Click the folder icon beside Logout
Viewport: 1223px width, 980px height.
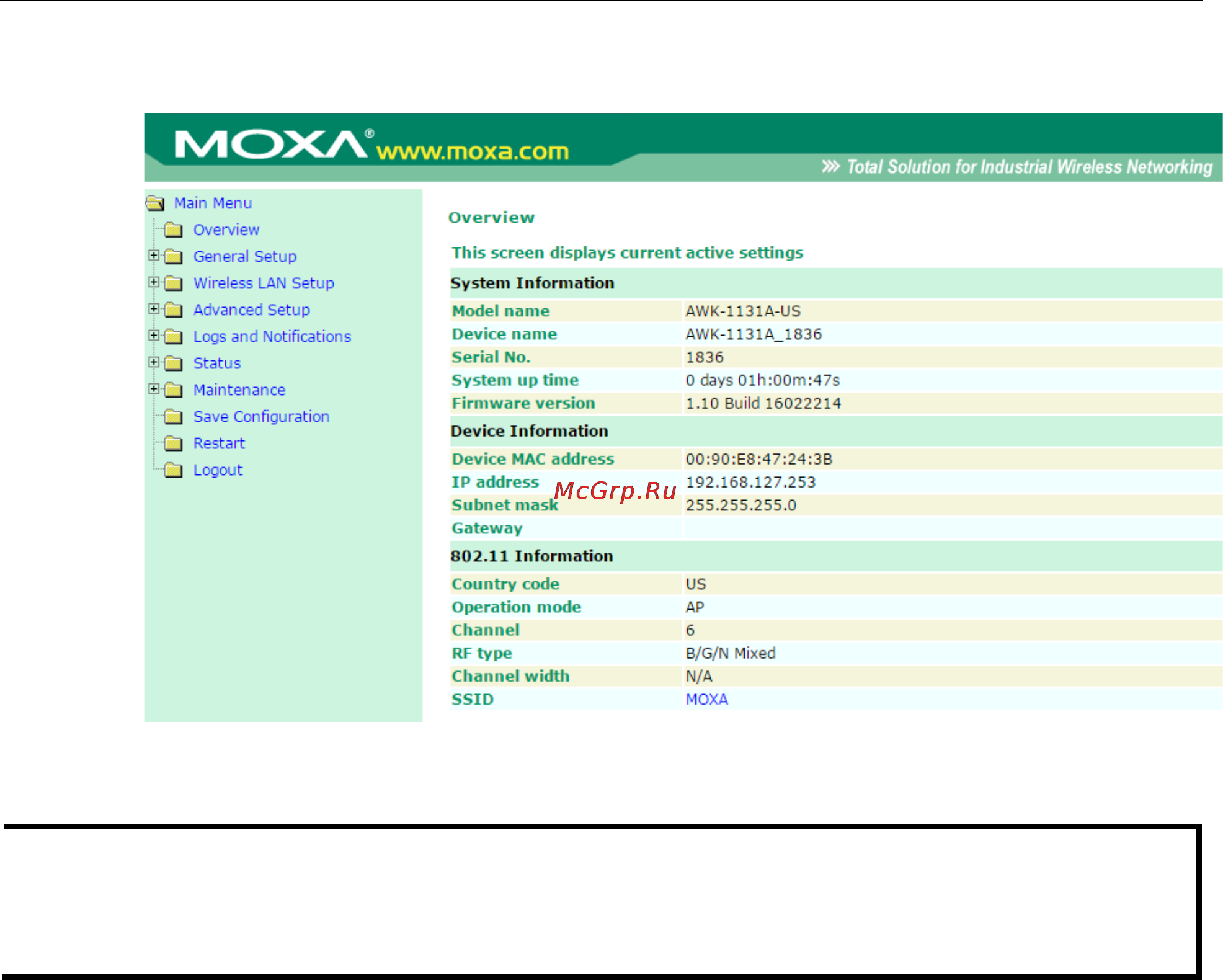pyautogui.click(x=174, y=470)
